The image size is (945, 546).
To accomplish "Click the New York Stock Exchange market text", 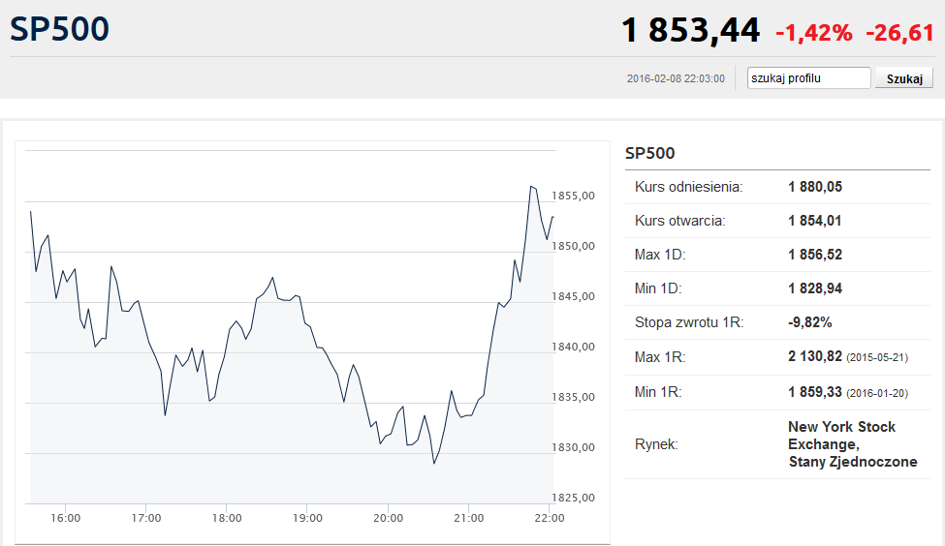I will [x=852, y=444].
